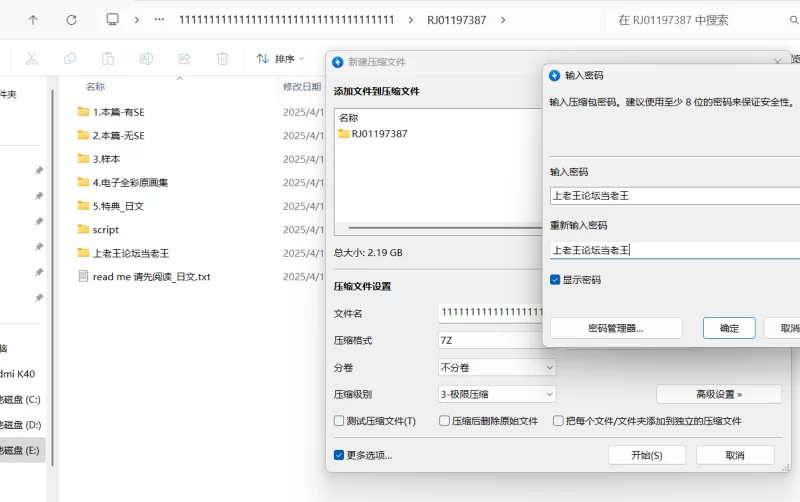
Task: Click the Rename icon in toolbar
Action: pos(146,59)
